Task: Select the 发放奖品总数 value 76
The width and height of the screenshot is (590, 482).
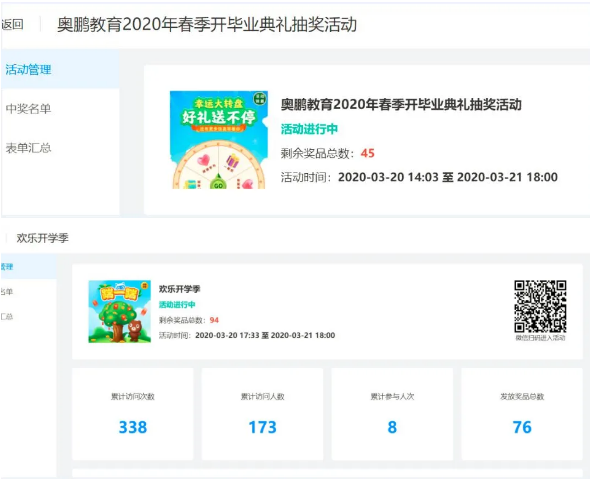Action: point(522,427)
